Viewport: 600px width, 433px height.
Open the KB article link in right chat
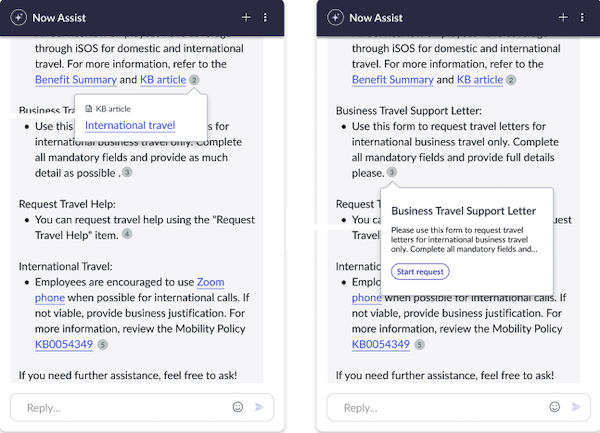(x=480, y=80)
